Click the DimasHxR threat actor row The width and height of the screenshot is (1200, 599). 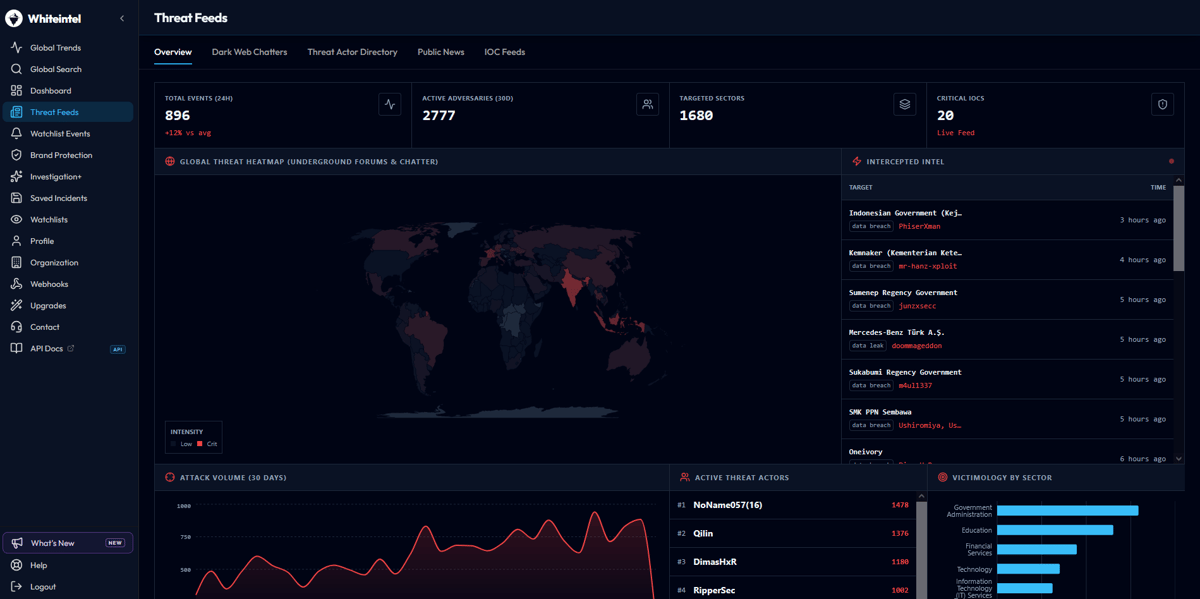point(793,562)
